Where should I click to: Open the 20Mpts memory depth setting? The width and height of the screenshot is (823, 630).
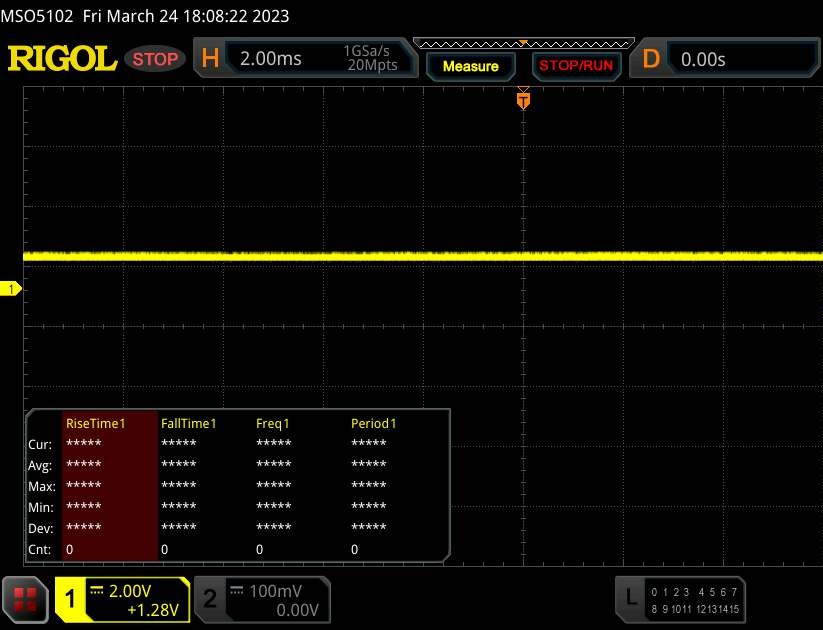coord(372,65)
